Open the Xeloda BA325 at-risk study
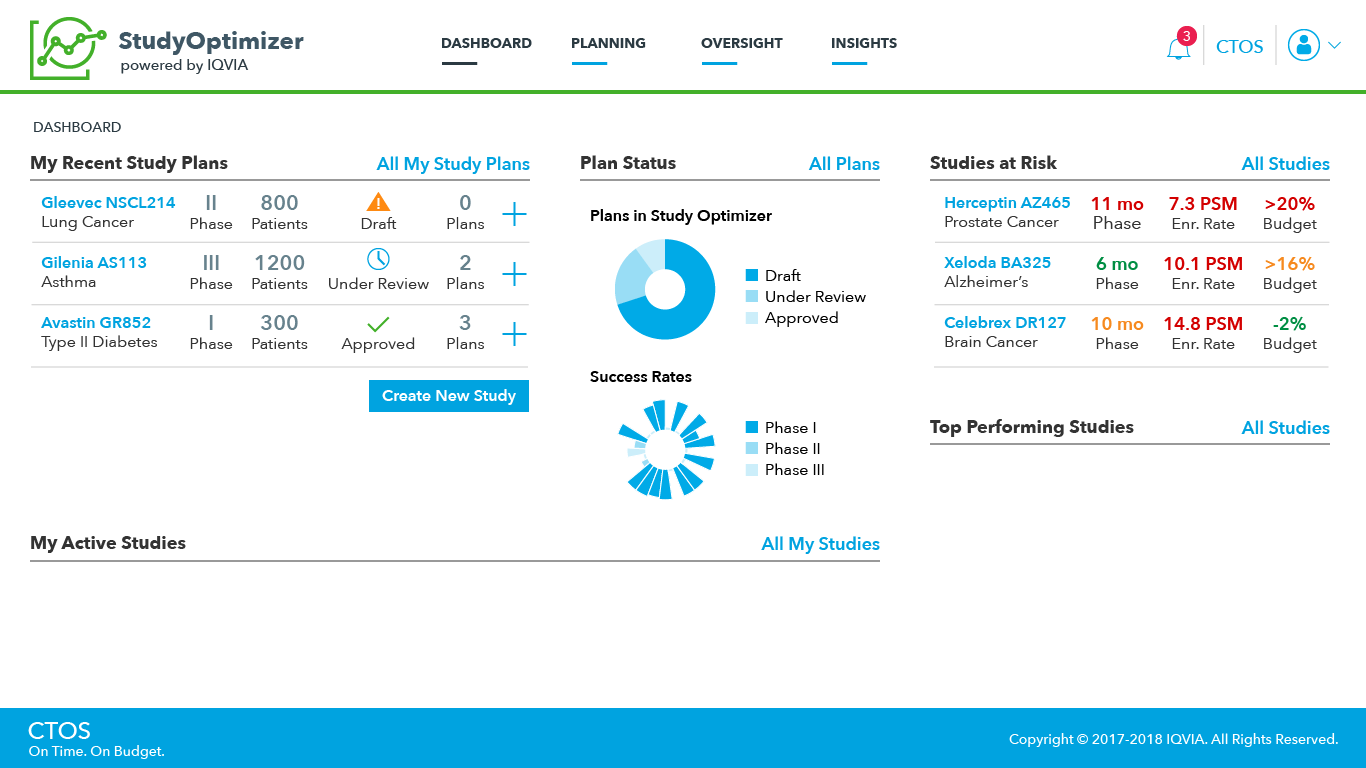Viewport: 1366px width, 768px height. coord(998,262)
